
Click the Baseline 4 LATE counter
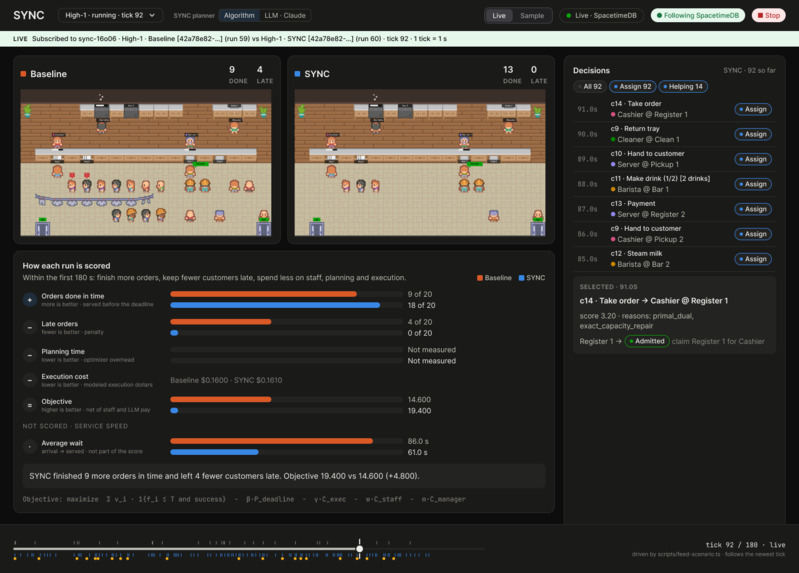(264, 74)
